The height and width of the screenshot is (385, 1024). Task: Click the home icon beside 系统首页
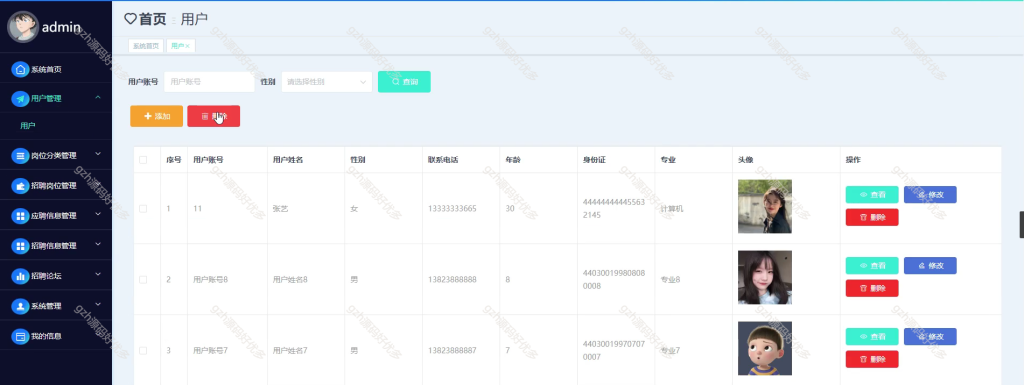pyautogui.click(x=21, y=69)
